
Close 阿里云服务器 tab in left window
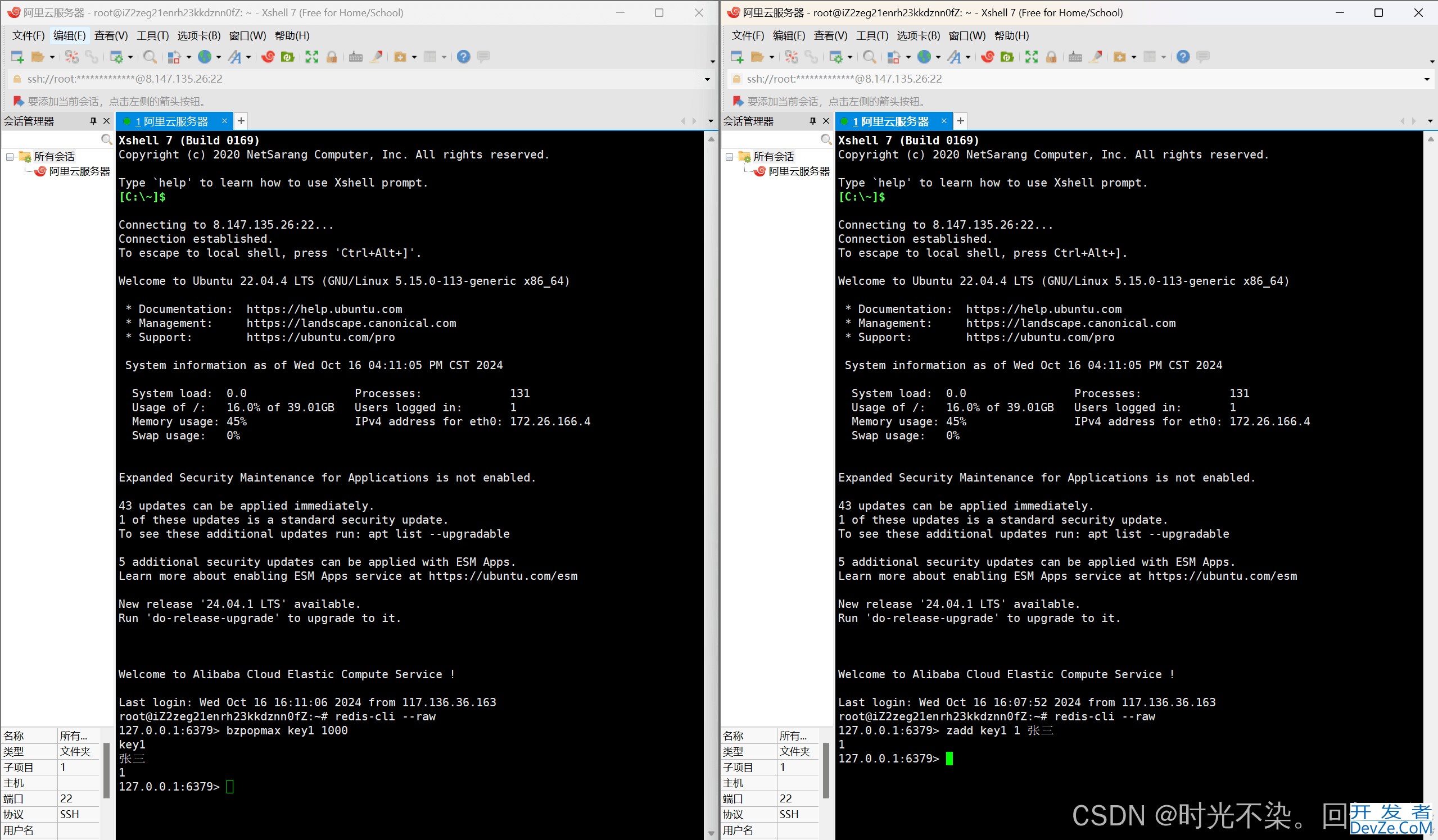[x=224, y=121]
